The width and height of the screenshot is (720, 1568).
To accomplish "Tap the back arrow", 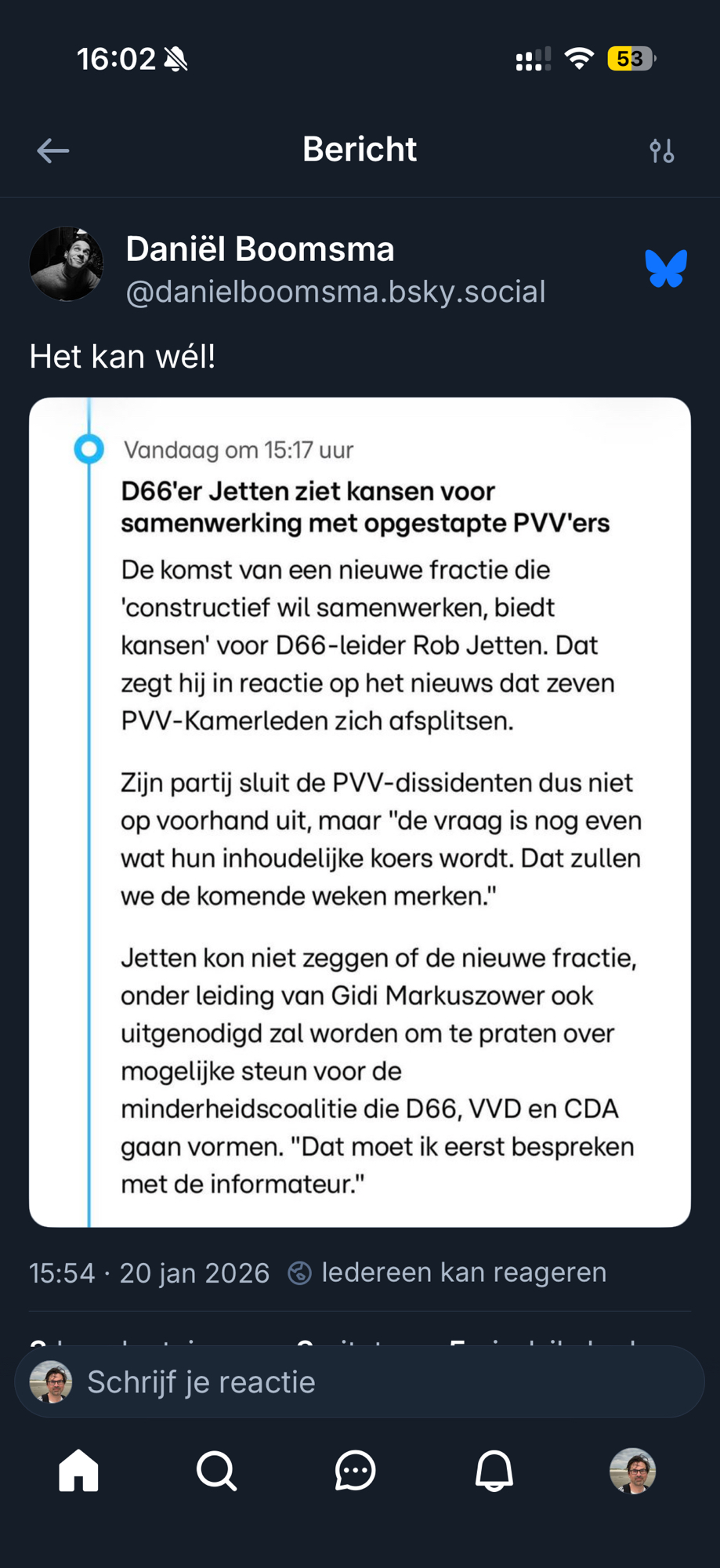I will (53, 151).
